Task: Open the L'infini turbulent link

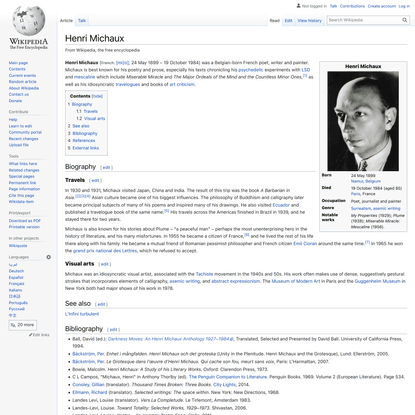Action: point(82,314)
